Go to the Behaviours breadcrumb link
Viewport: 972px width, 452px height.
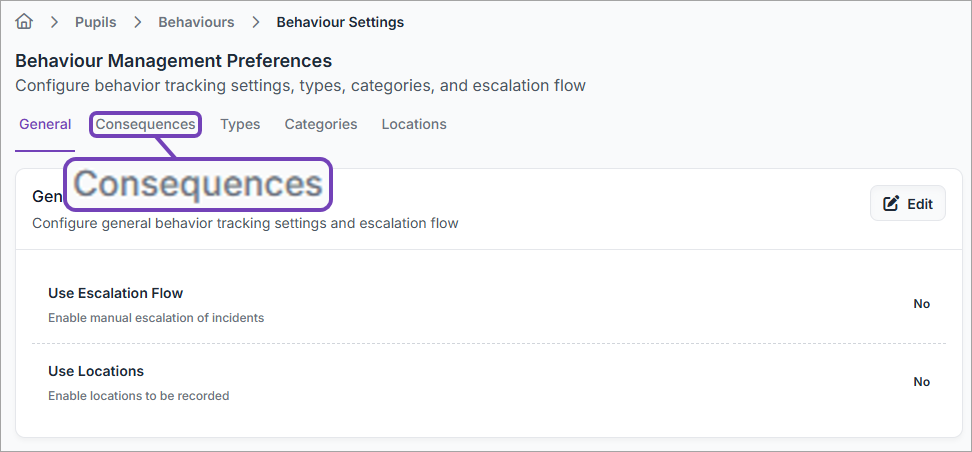[x=196, y=21]
